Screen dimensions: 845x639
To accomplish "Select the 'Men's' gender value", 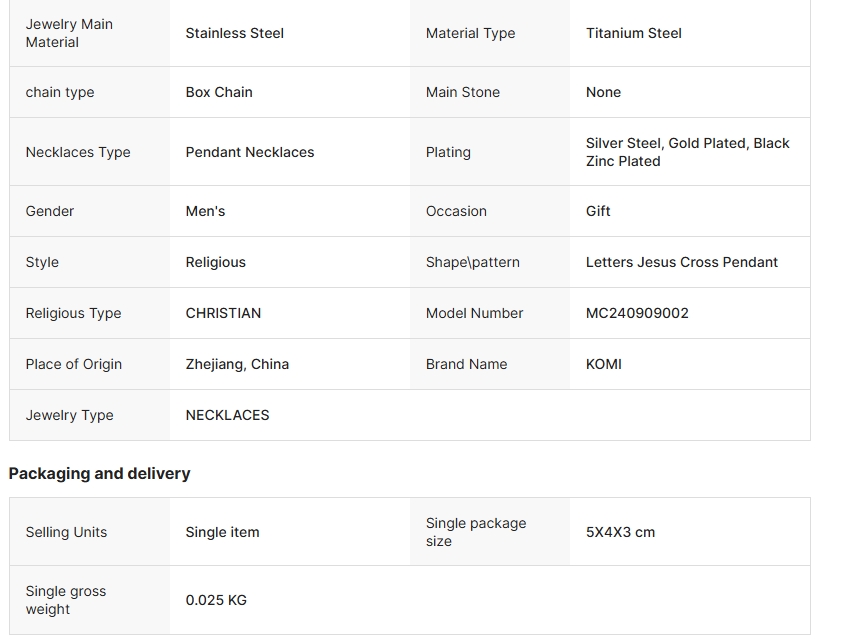I will click(205, 211).
